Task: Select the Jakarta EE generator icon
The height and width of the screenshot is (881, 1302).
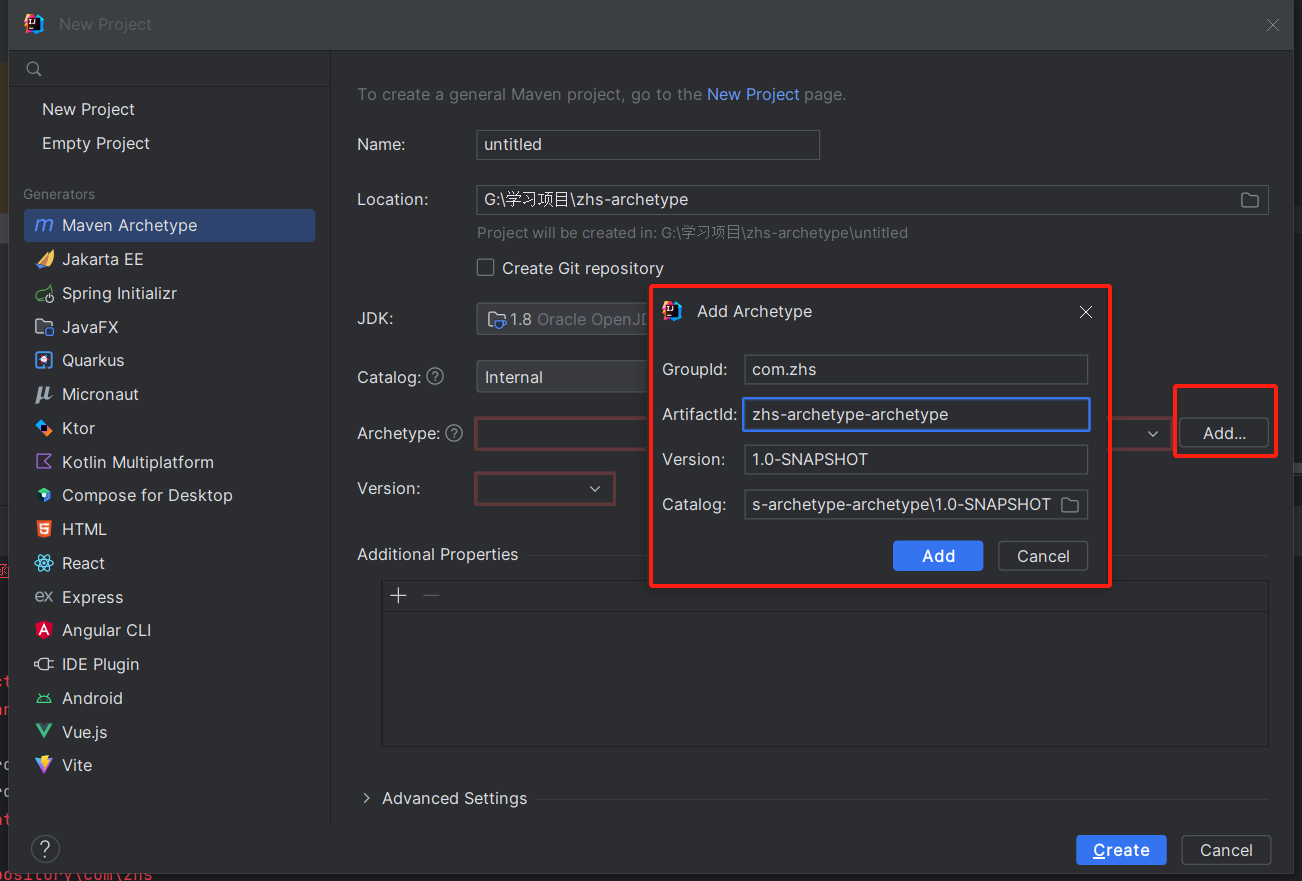Action: (44, 260)
